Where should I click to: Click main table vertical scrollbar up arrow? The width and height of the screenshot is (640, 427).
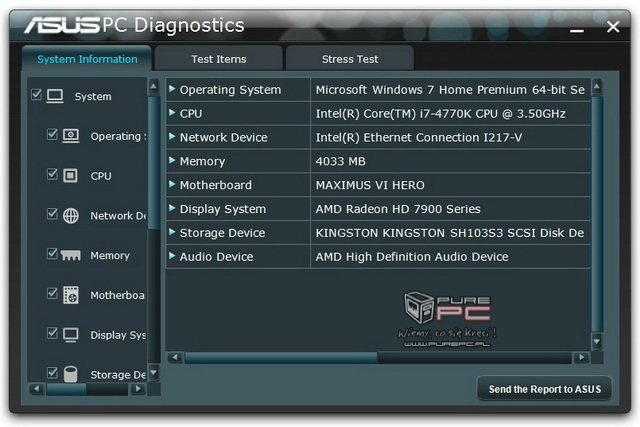tap(597, 87)
